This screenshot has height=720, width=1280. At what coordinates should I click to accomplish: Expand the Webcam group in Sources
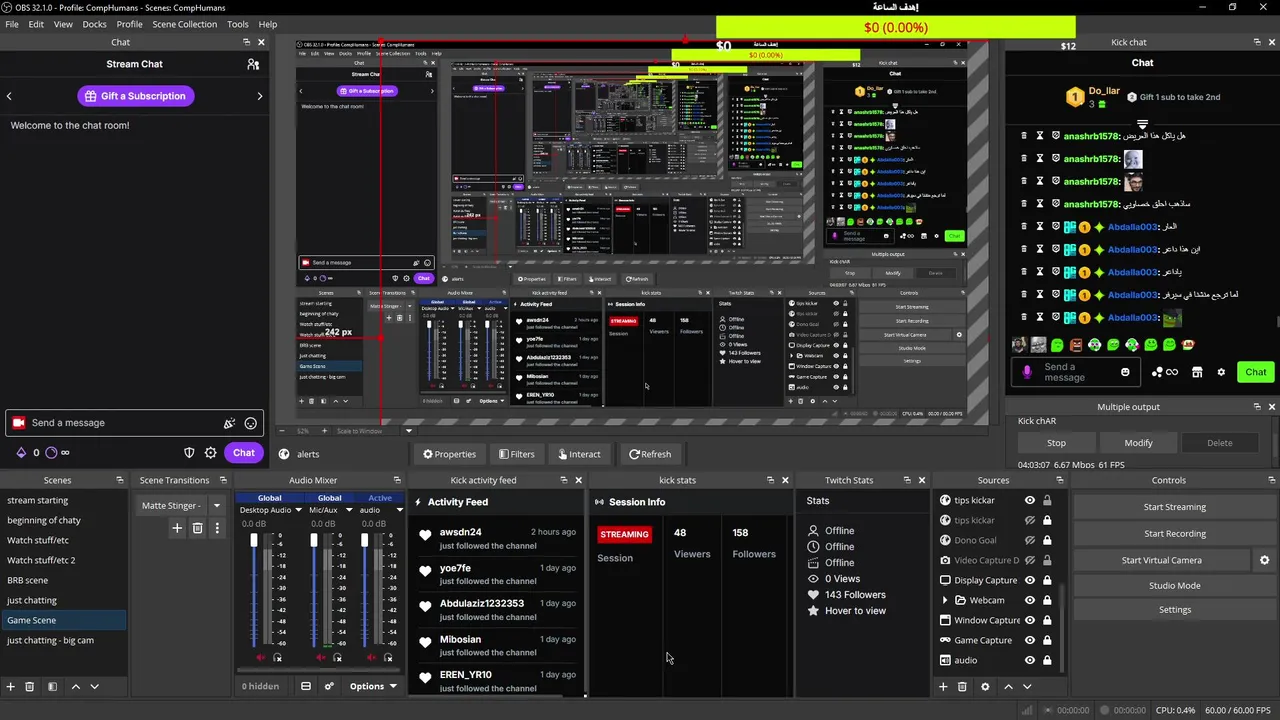(x=945, y=600)
